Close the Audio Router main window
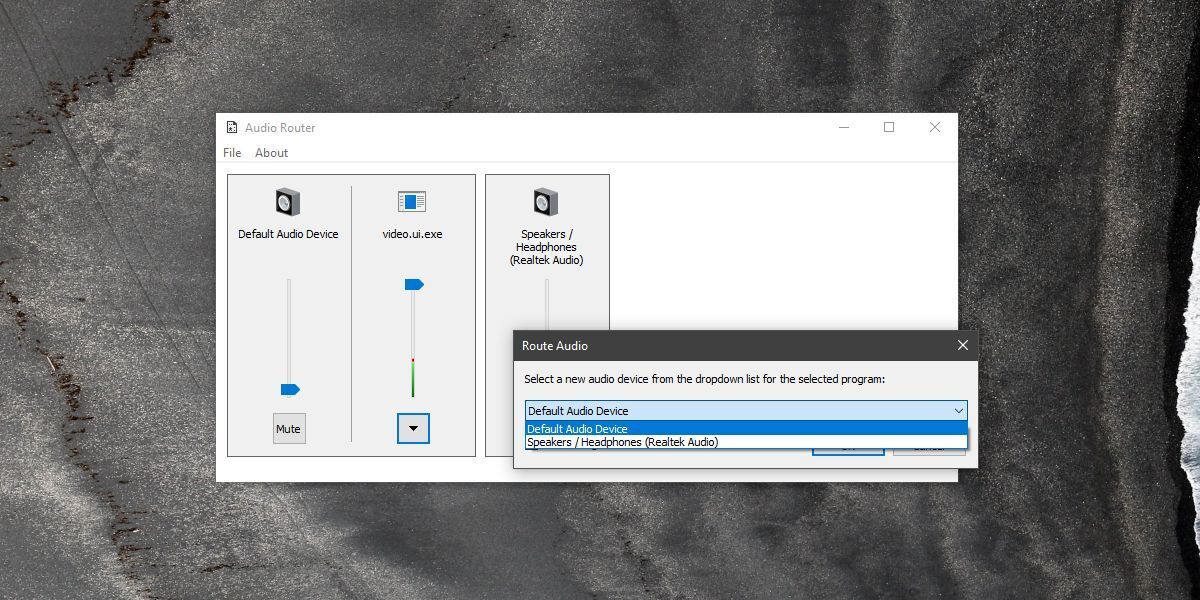The height and width of the screenshot is (600, 1200). [x=934, y=128]
